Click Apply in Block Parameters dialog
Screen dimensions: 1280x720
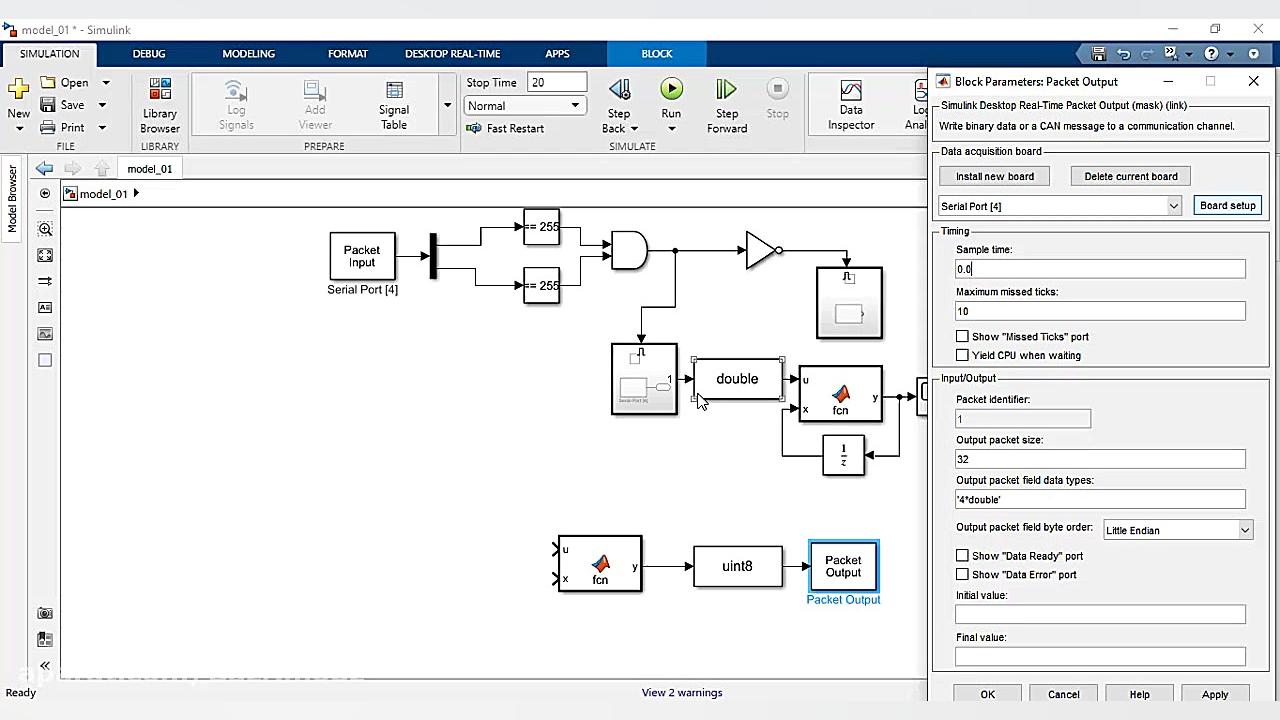(1215, 694)
